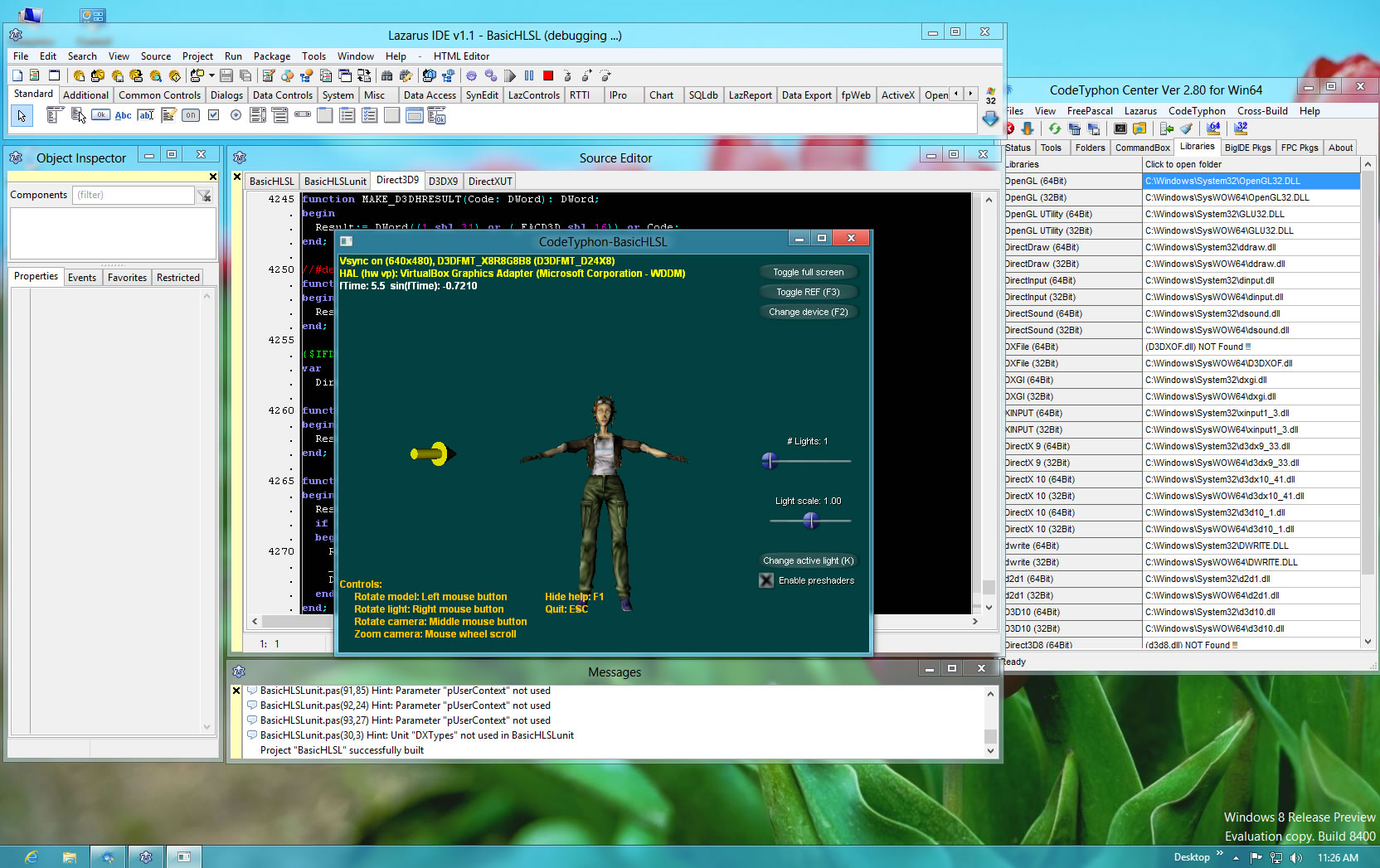Toggle the Enable preshaders checkbox
Screen dimensions: 1380x868
point(766,580)
